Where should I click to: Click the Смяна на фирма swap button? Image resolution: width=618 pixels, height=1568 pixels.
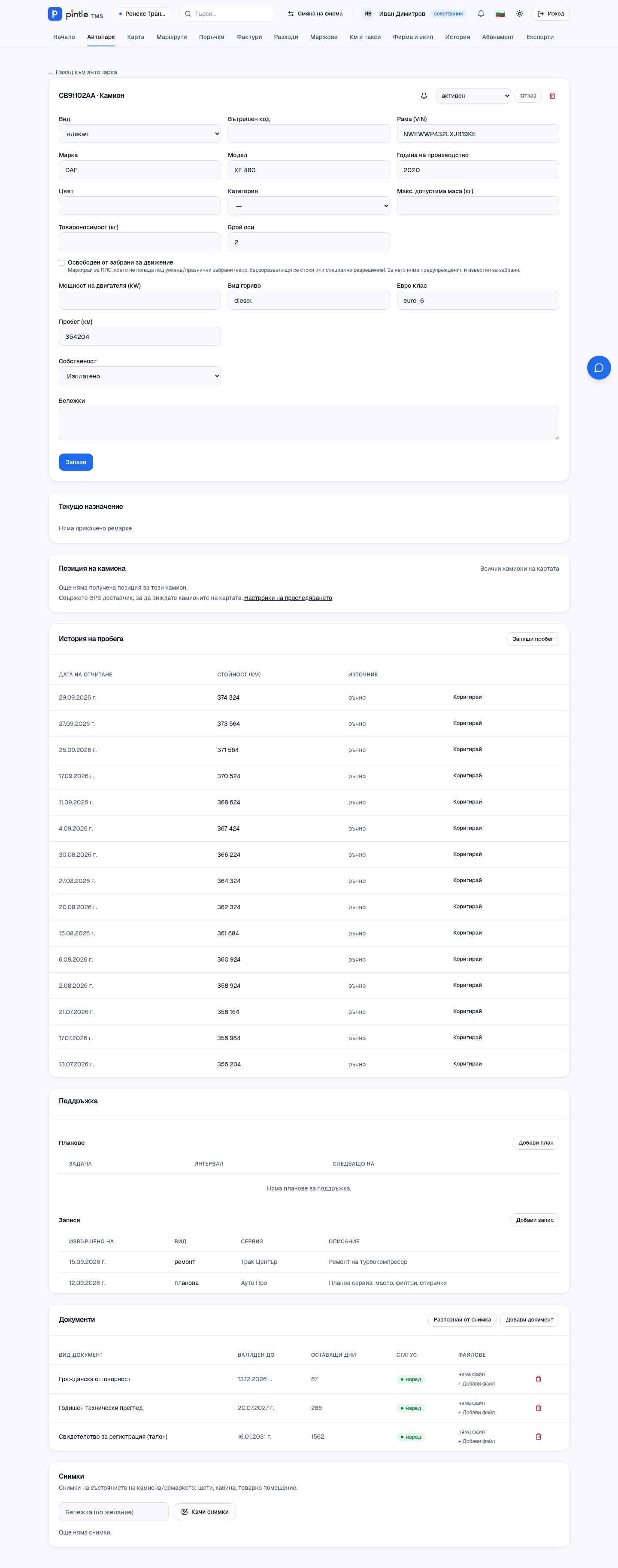(x=315, y=13)
